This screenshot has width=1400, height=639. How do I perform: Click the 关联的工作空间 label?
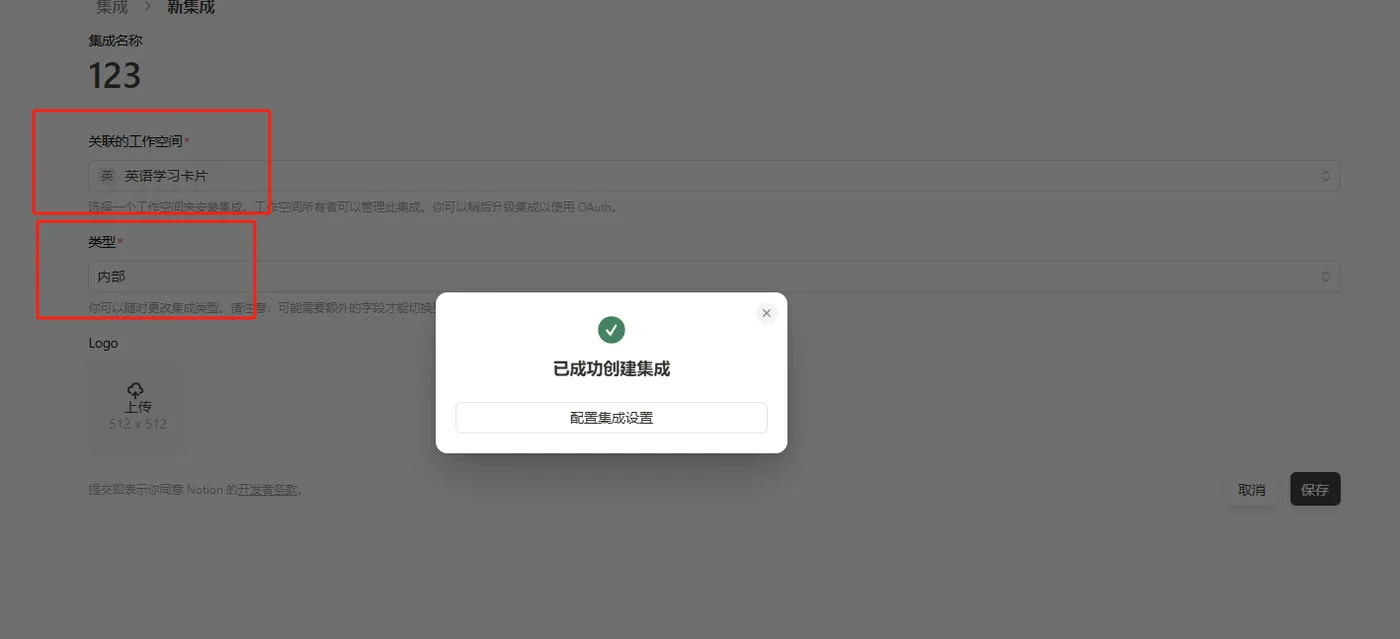(135, 142)
